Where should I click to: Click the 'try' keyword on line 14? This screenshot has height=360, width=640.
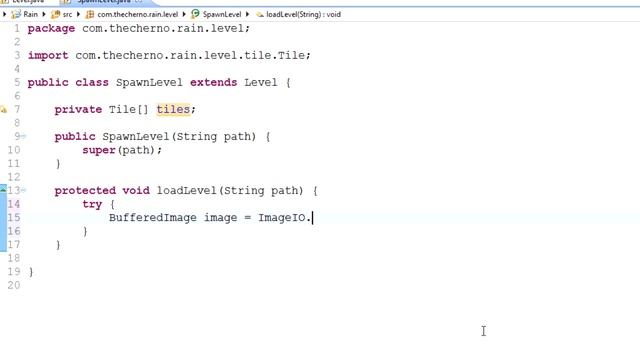(92, 204)
